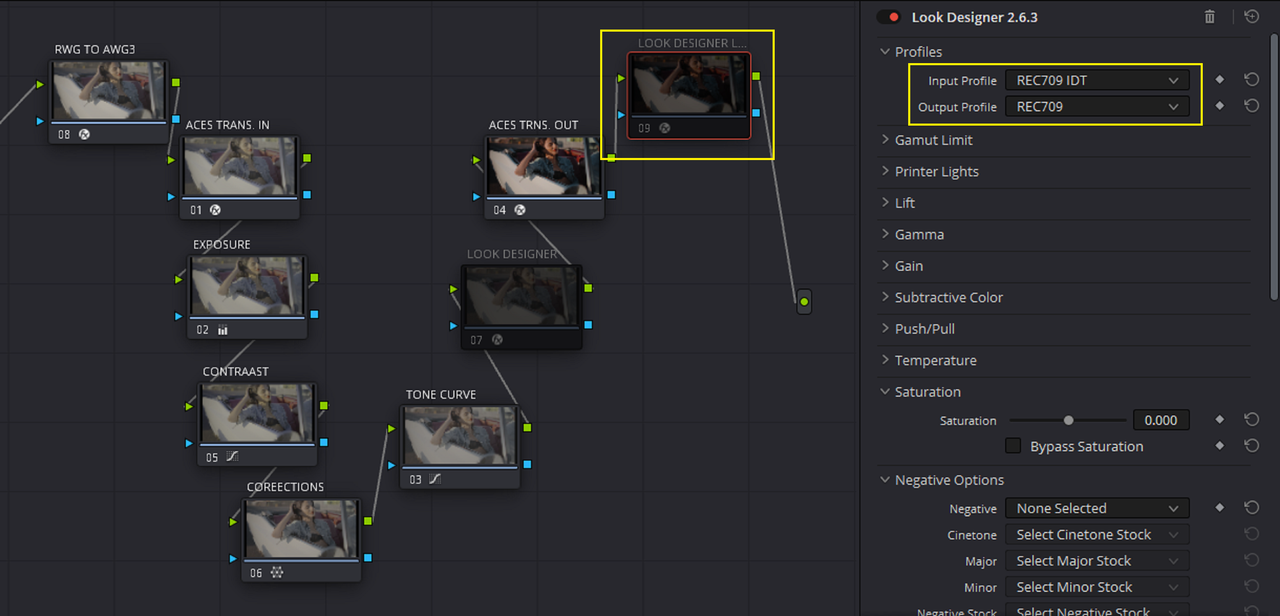This screenshot has height=616, width=1280.
Task: Collapse the Negative Options section
Action: click(884, 480)
